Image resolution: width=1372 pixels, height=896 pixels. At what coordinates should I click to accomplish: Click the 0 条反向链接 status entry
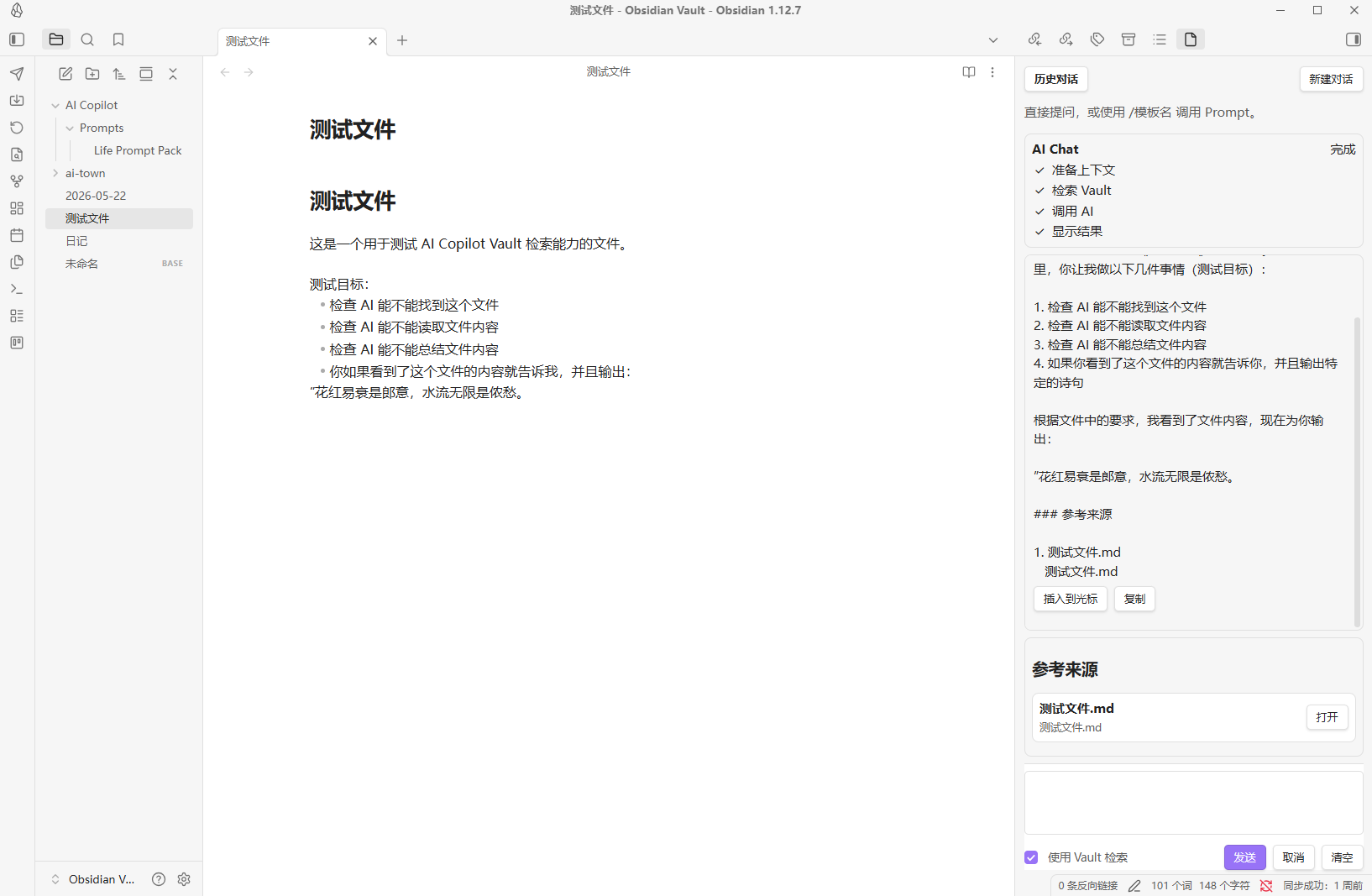(1087, 886)
